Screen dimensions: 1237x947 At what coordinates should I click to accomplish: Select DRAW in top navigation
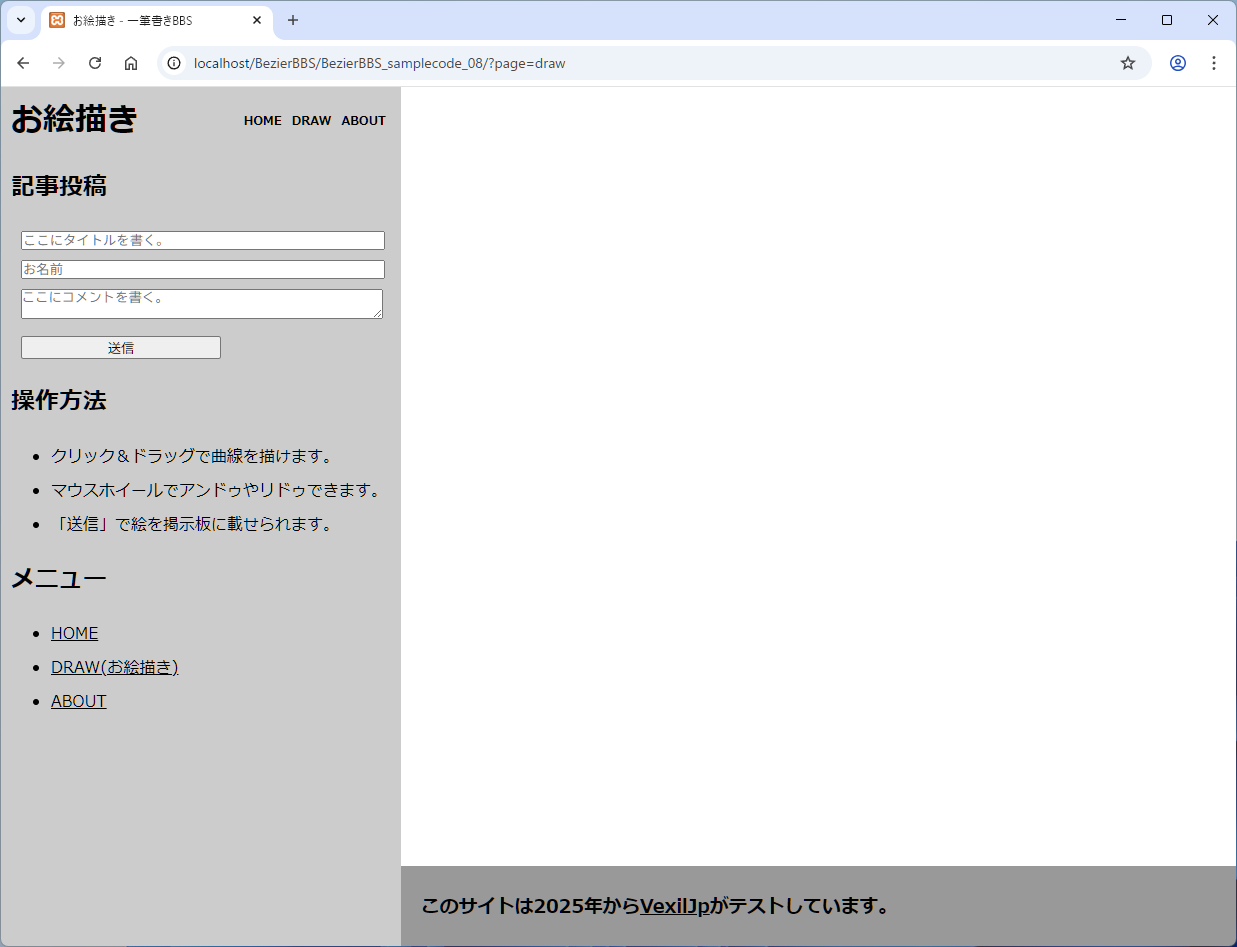coord(311,121)
